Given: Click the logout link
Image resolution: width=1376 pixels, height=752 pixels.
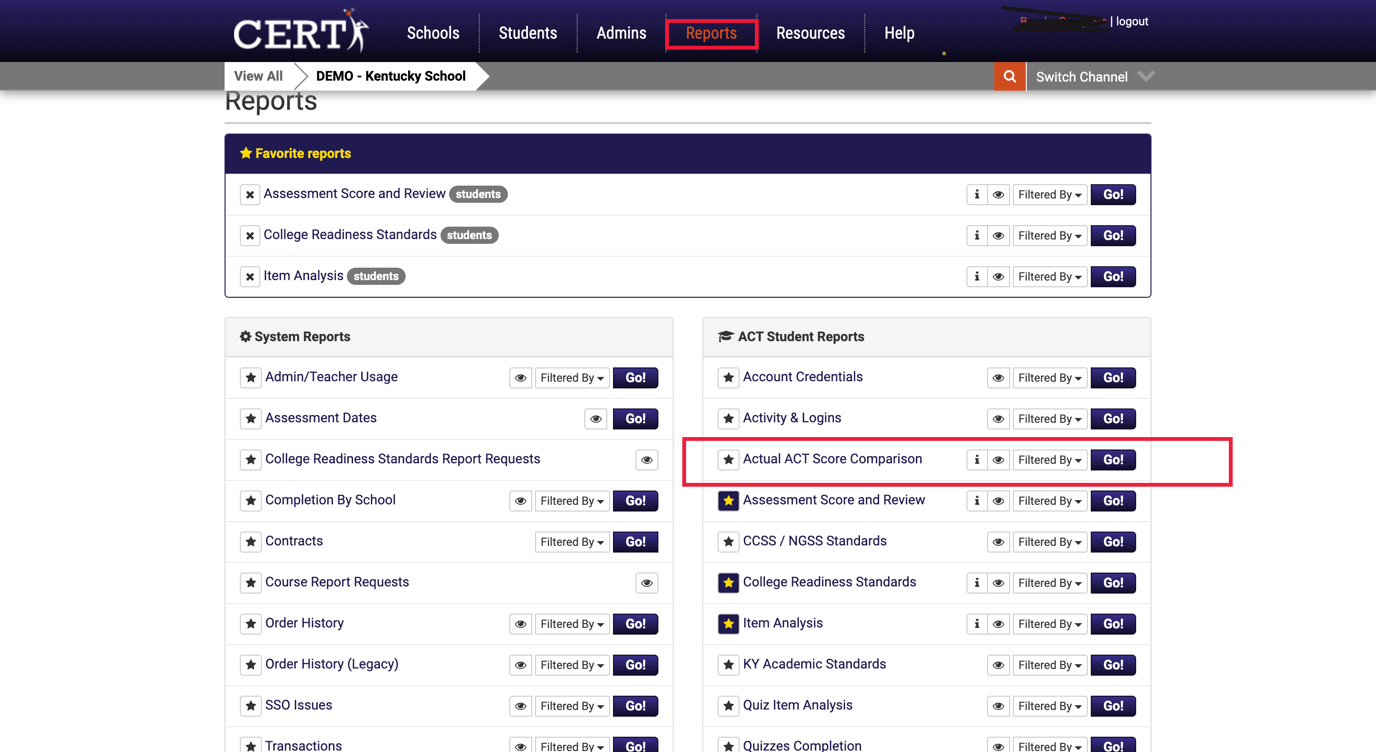Looking at the screenshot, I should [1131, 21].
